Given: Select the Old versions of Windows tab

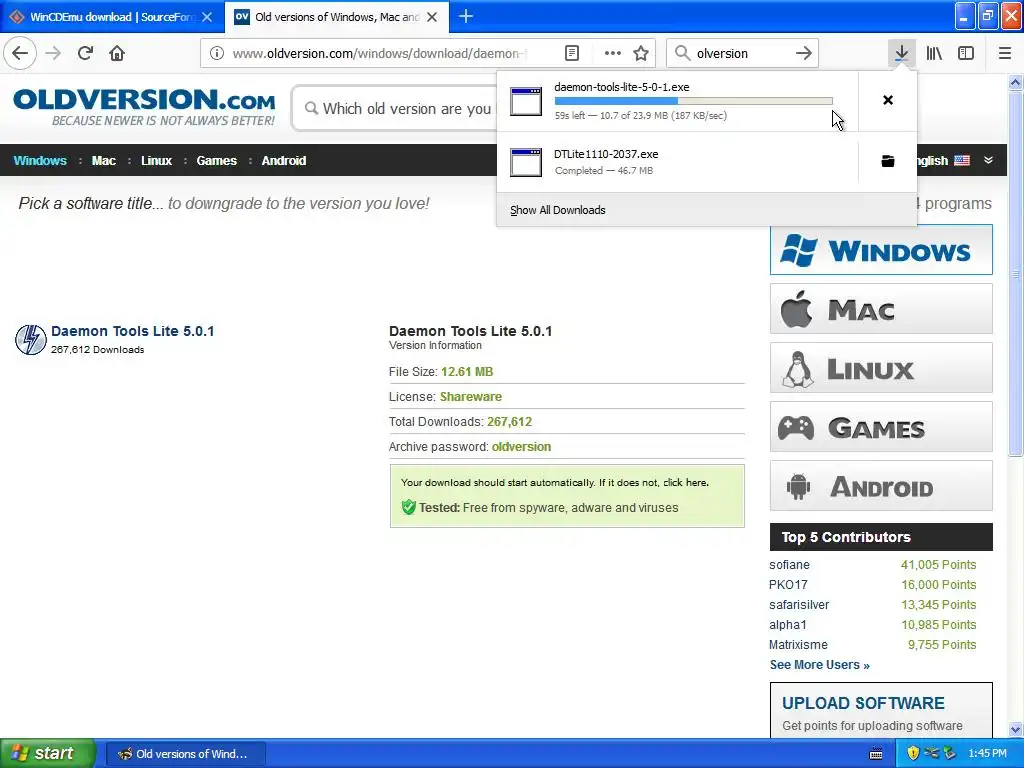Looking at the screenshot, I should coord(337,17).
